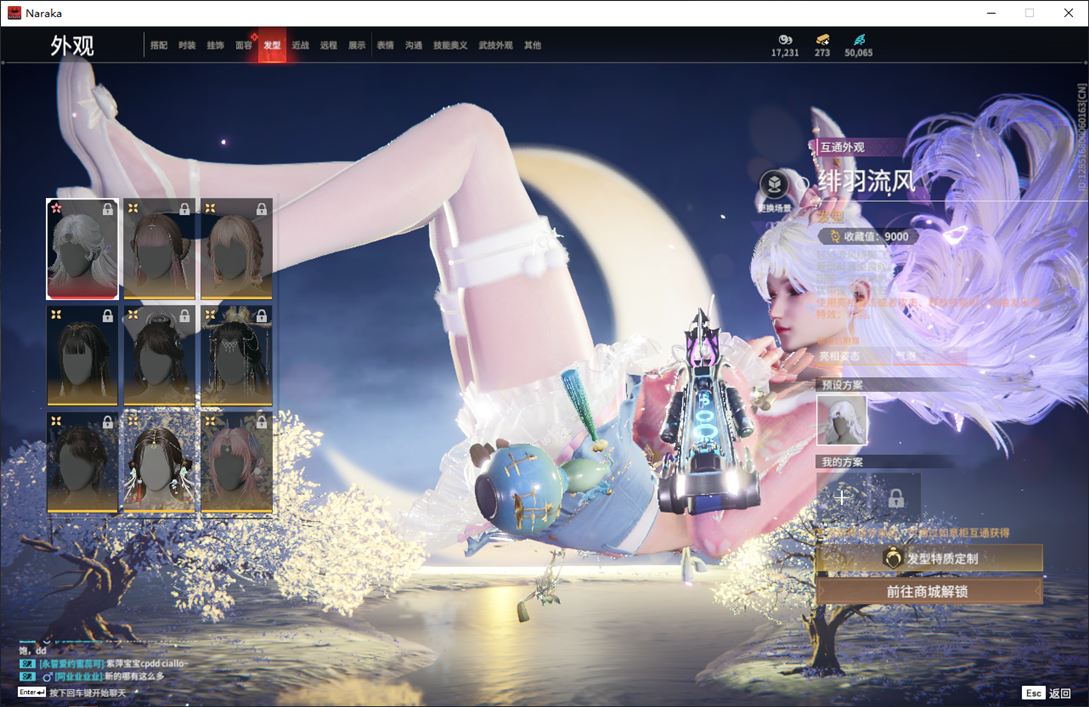Click the currency icon above 17,231
Viewport: 1089px width, 707px height.
coord(785,40)
